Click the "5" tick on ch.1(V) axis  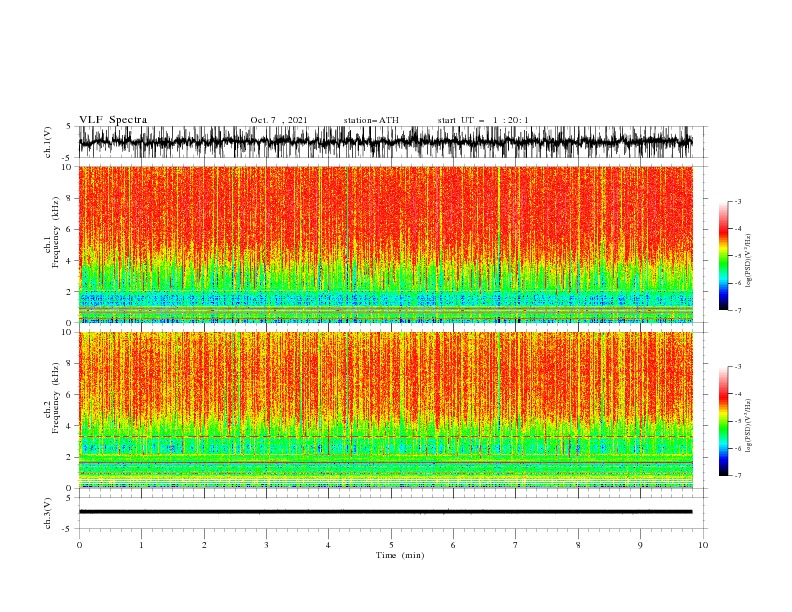(x=69, y=127)
